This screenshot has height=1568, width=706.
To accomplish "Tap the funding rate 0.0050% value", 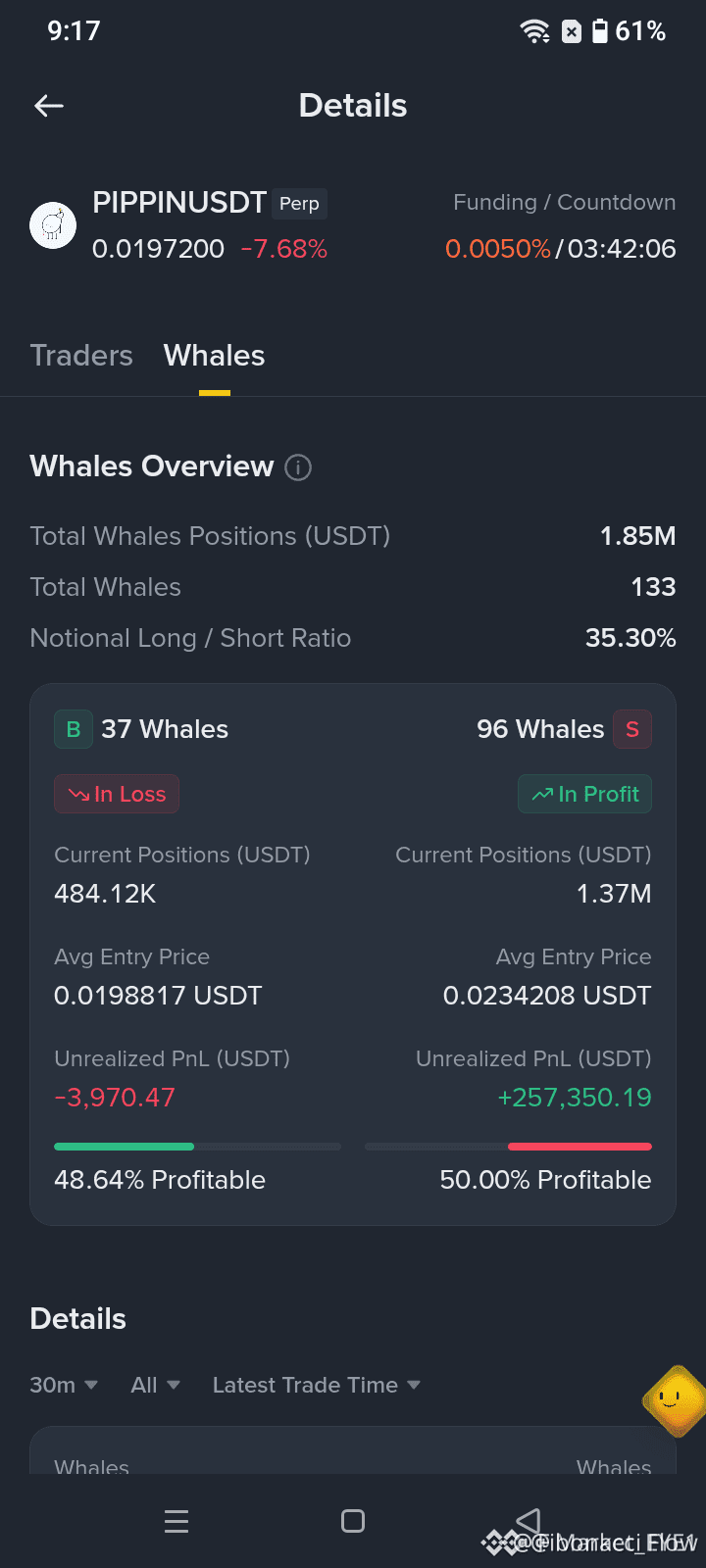I will pyautogui.click(x=498, y=249).
